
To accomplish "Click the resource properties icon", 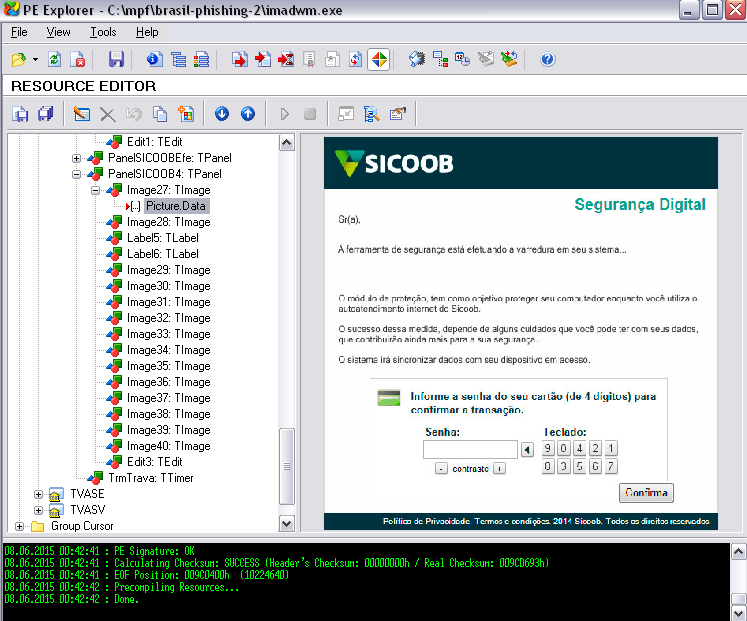I will point(397,114).
